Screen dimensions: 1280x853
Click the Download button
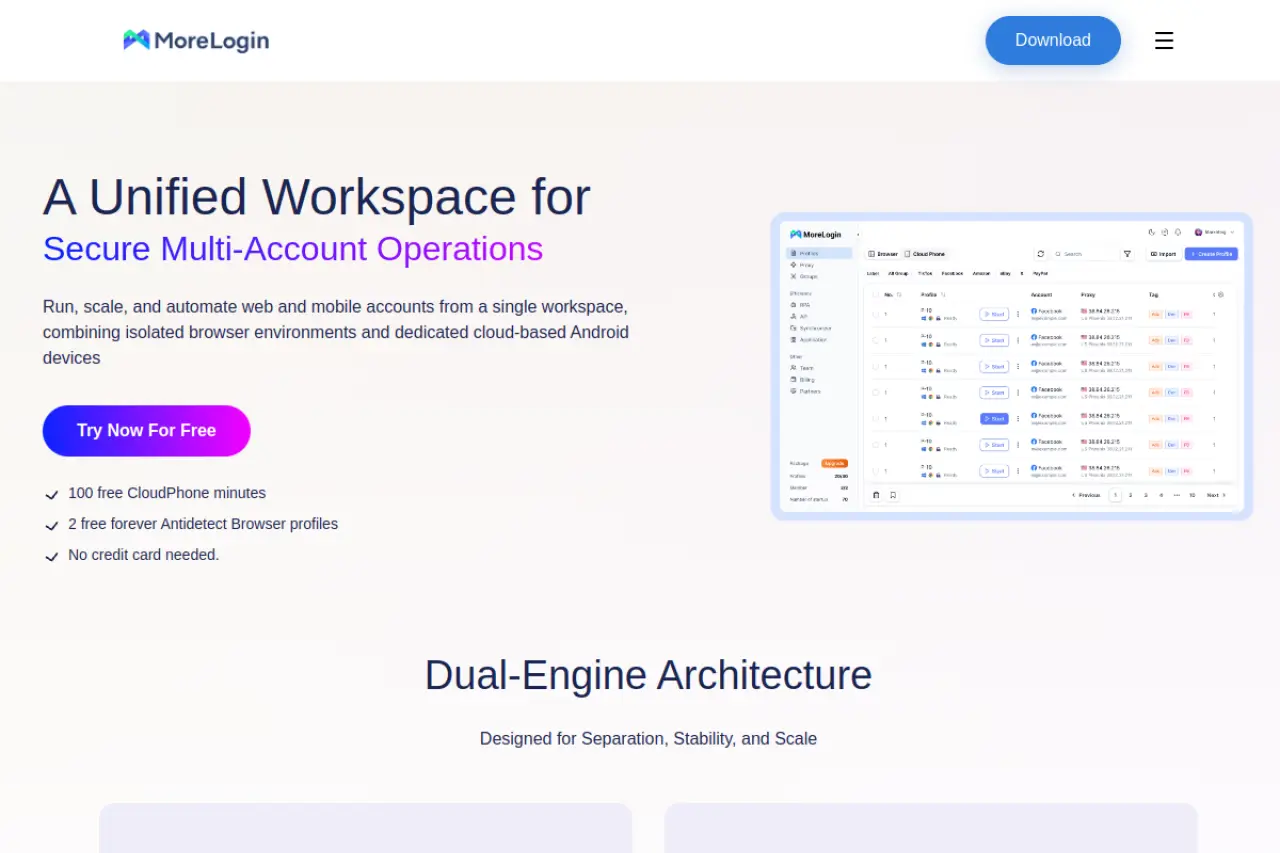[1052, 41]
